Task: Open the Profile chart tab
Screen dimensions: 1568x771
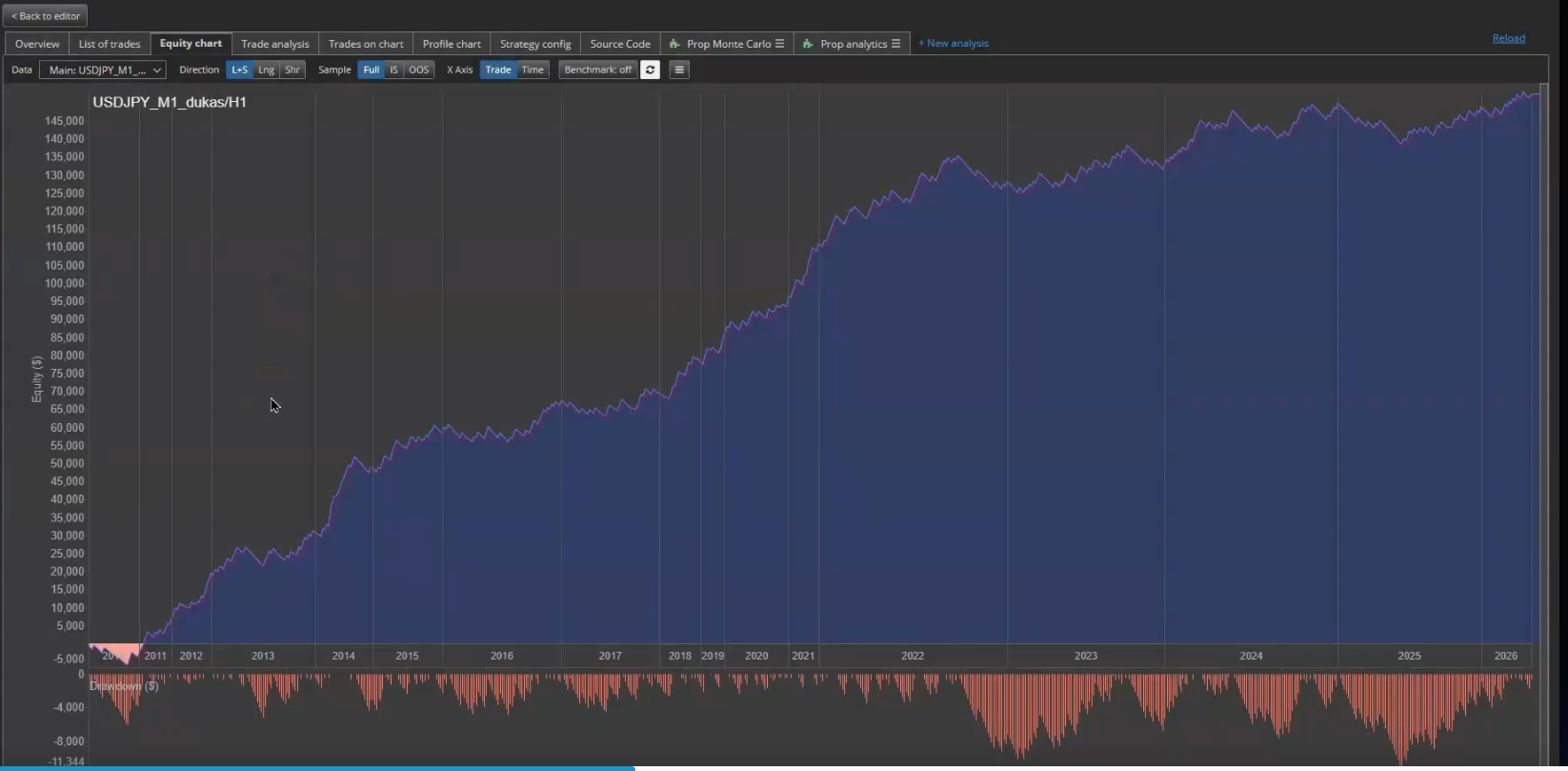Action: [452, 44]
